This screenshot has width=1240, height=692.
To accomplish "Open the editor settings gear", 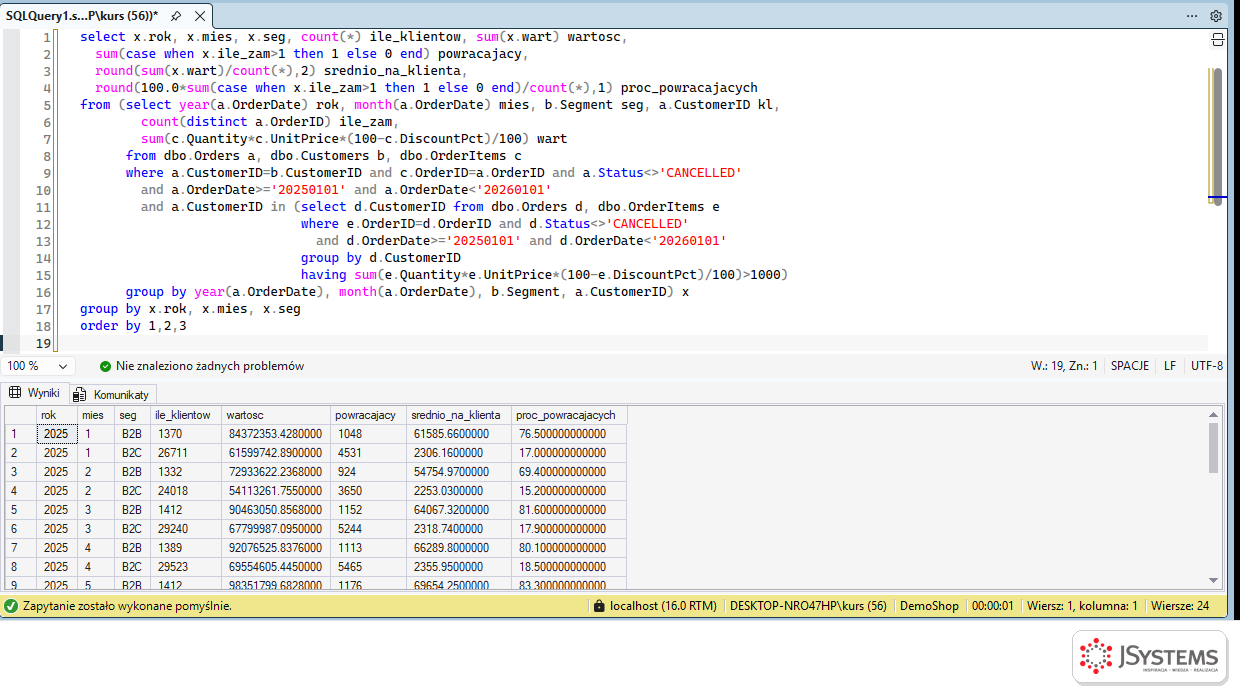I will click(x=1216, y=16).
